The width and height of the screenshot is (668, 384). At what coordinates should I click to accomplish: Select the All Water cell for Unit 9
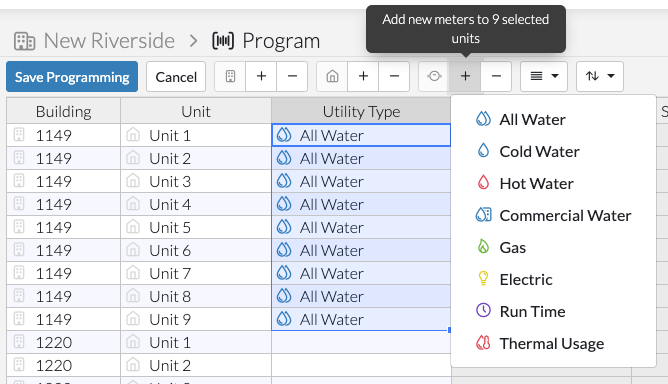click(x=361, y=319)
